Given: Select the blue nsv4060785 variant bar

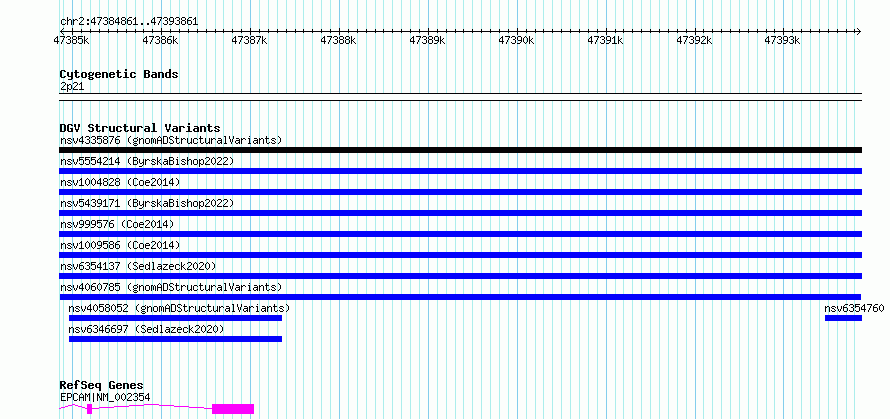Looking at the screenshot, I should [x=460, y=297].
